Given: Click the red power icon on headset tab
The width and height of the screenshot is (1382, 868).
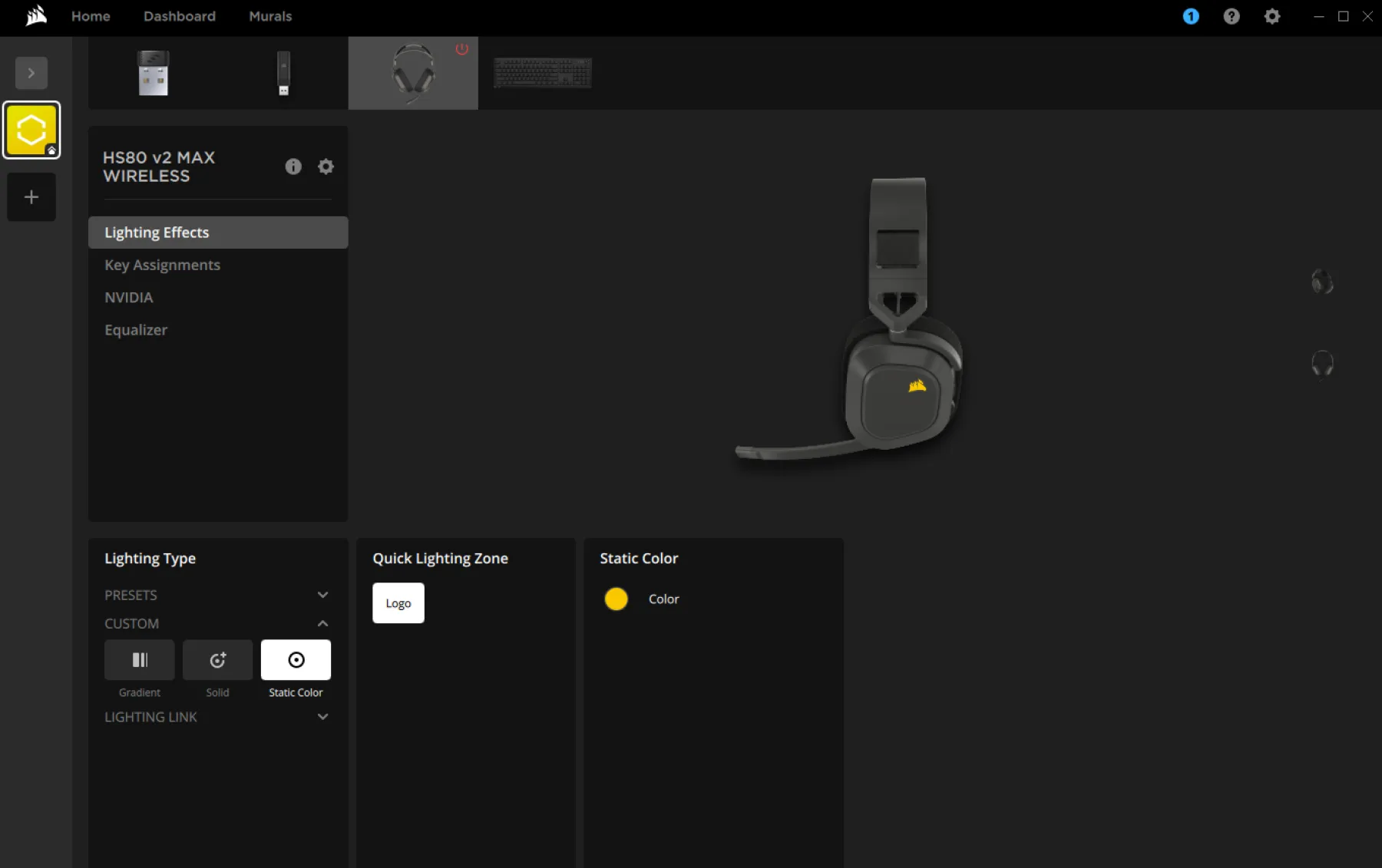Looking at the screenshot, I should (x=461, y=49).
